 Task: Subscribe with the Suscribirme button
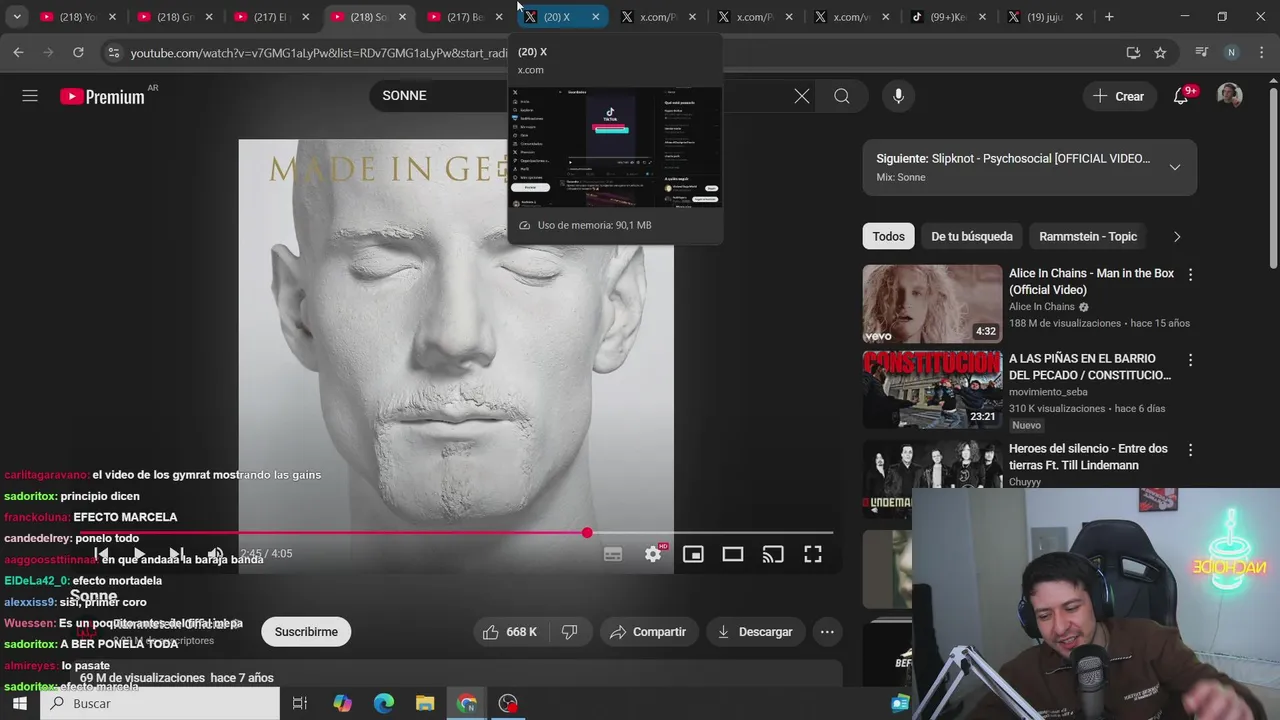(x=306, y=632)
